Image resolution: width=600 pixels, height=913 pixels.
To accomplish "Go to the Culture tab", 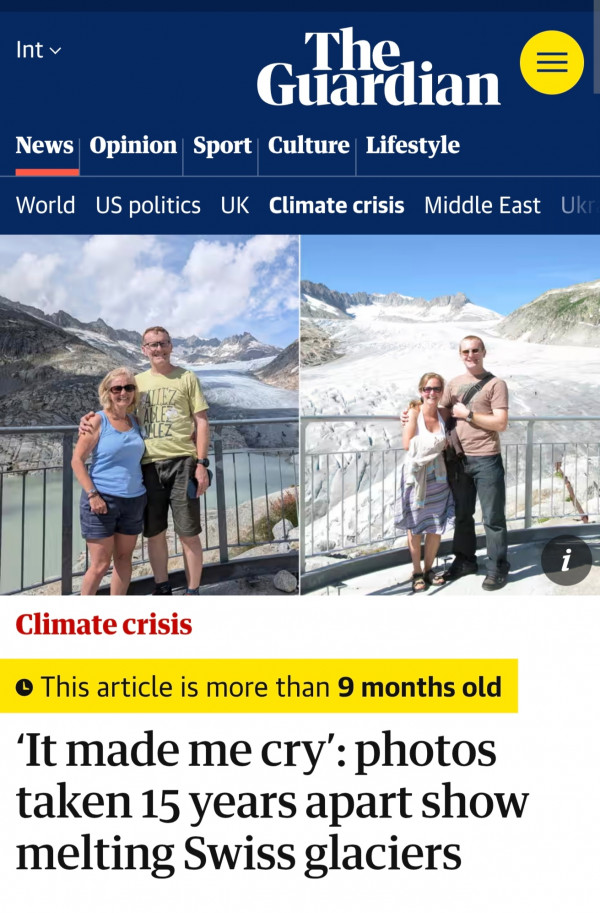I will pos(308,145).
